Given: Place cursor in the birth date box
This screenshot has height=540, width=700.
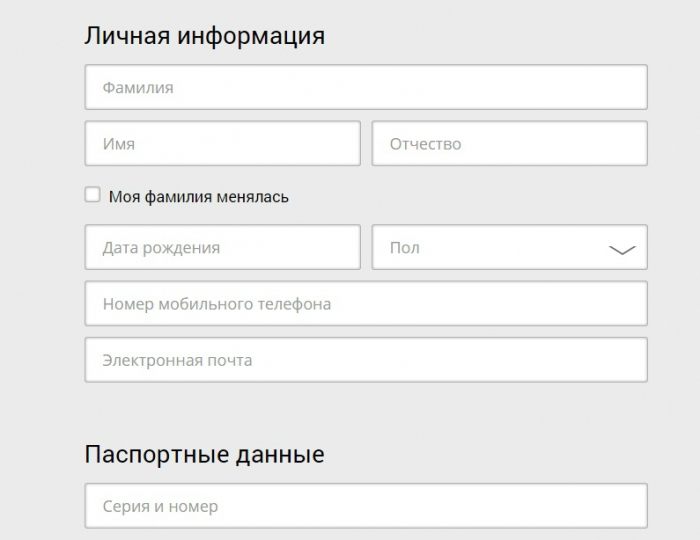Looking at the screenshot, I should pos(222,247).
